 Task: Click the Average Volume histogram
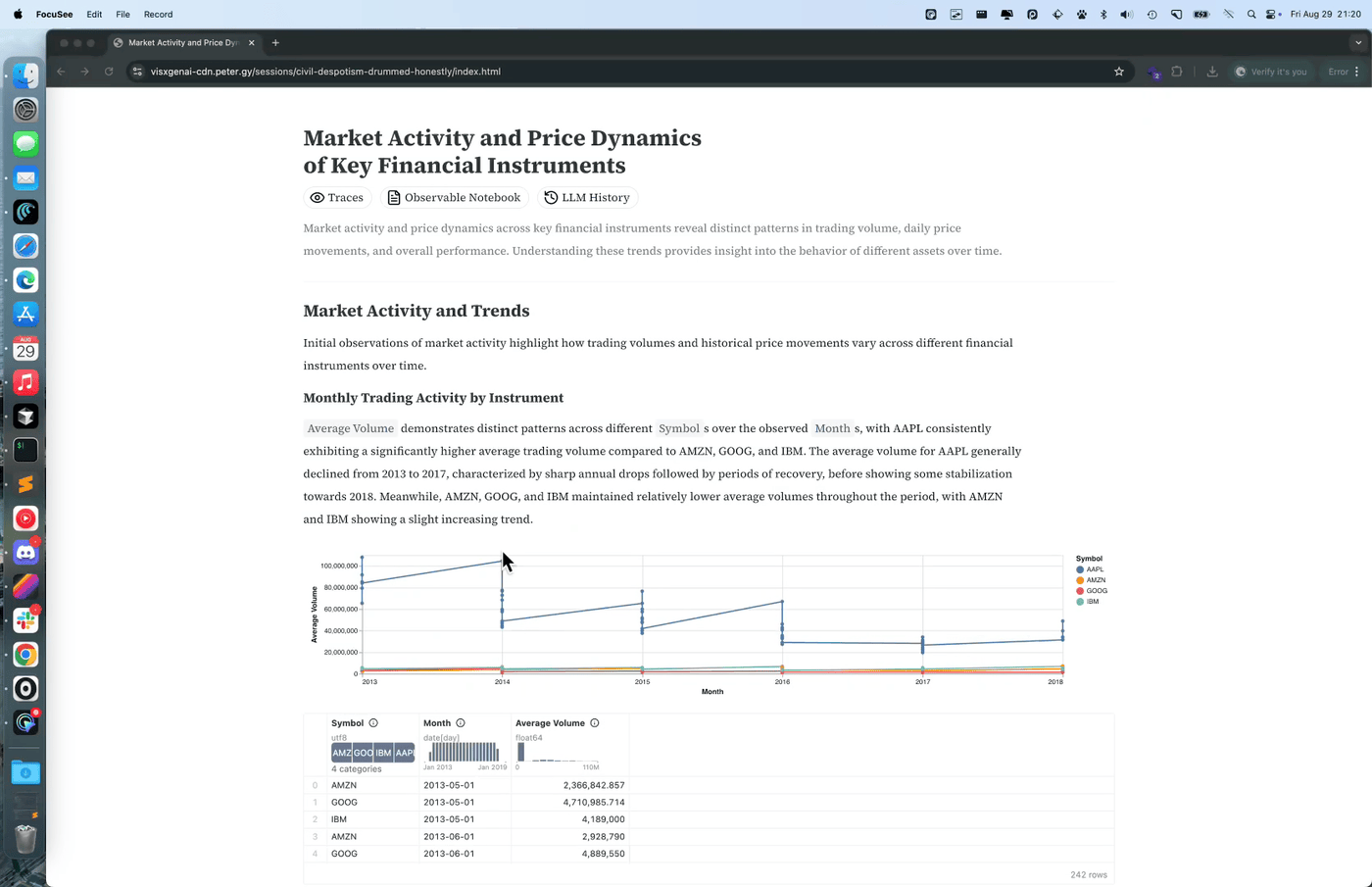click(x=557, y=752)
